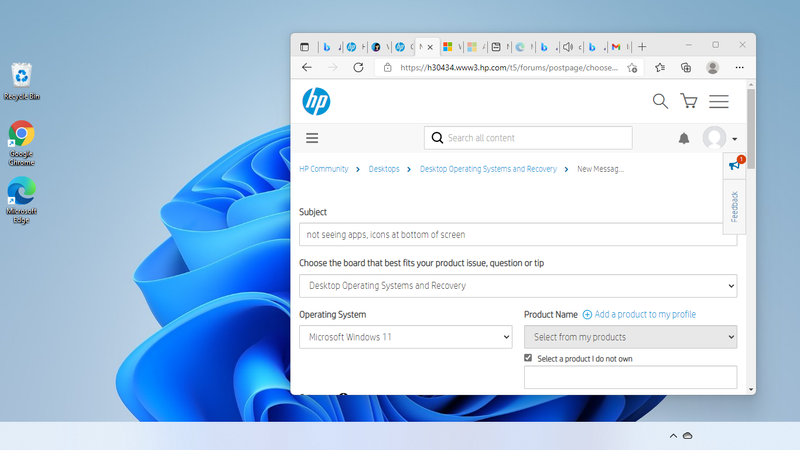The image size is (800, 450).
Task: Open the notifications bell
Action: click(x=684, y=138)
